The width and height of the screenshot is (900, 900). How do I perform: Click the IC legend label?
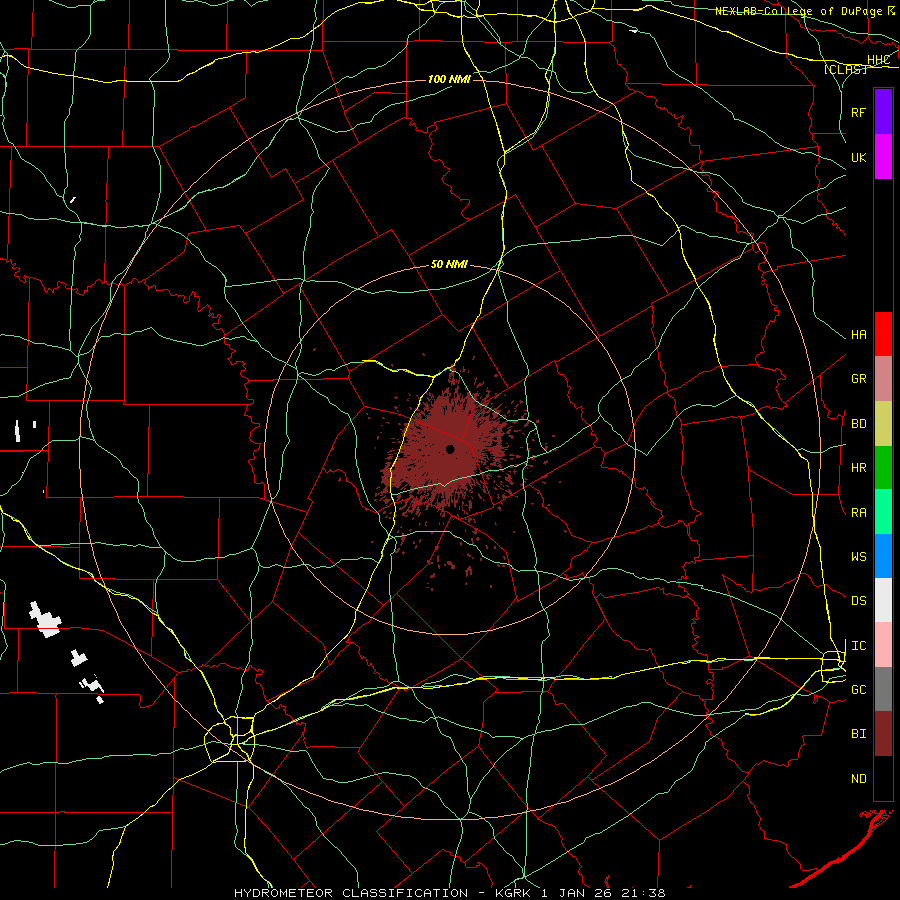pos(859,646)
